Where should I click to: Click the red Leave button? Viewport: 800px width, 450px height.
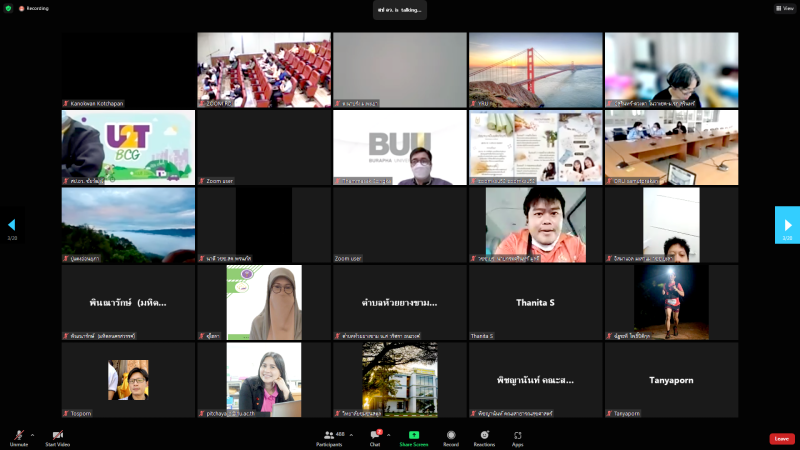[x=782, y=438]
